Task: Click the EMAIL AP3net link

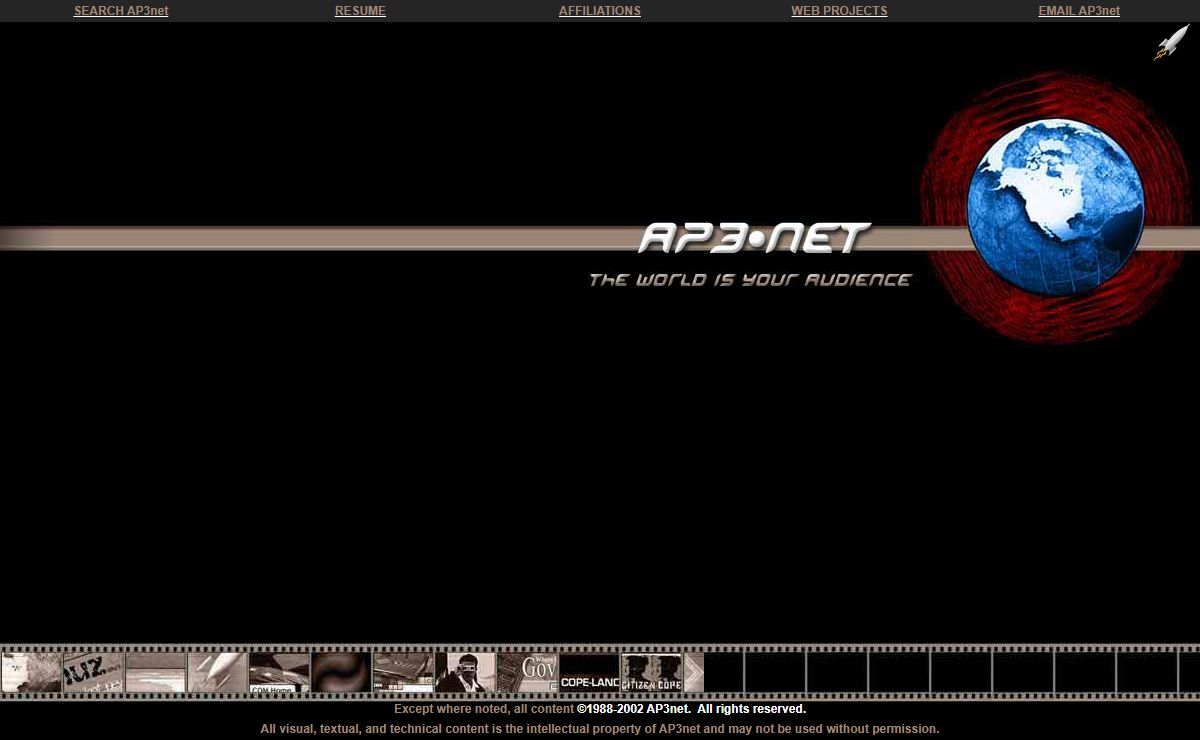Action: click(x=1078, y=11)
